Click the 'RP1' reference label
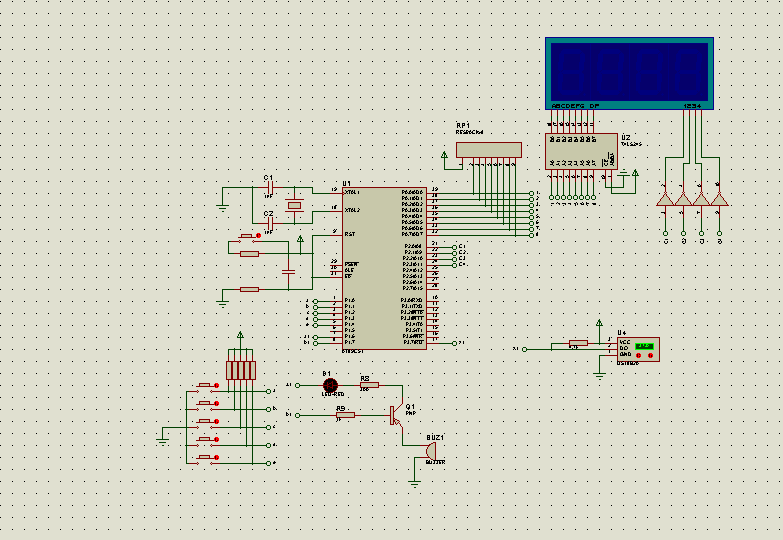This screenshot has height=540, width=783. point(463,125)
